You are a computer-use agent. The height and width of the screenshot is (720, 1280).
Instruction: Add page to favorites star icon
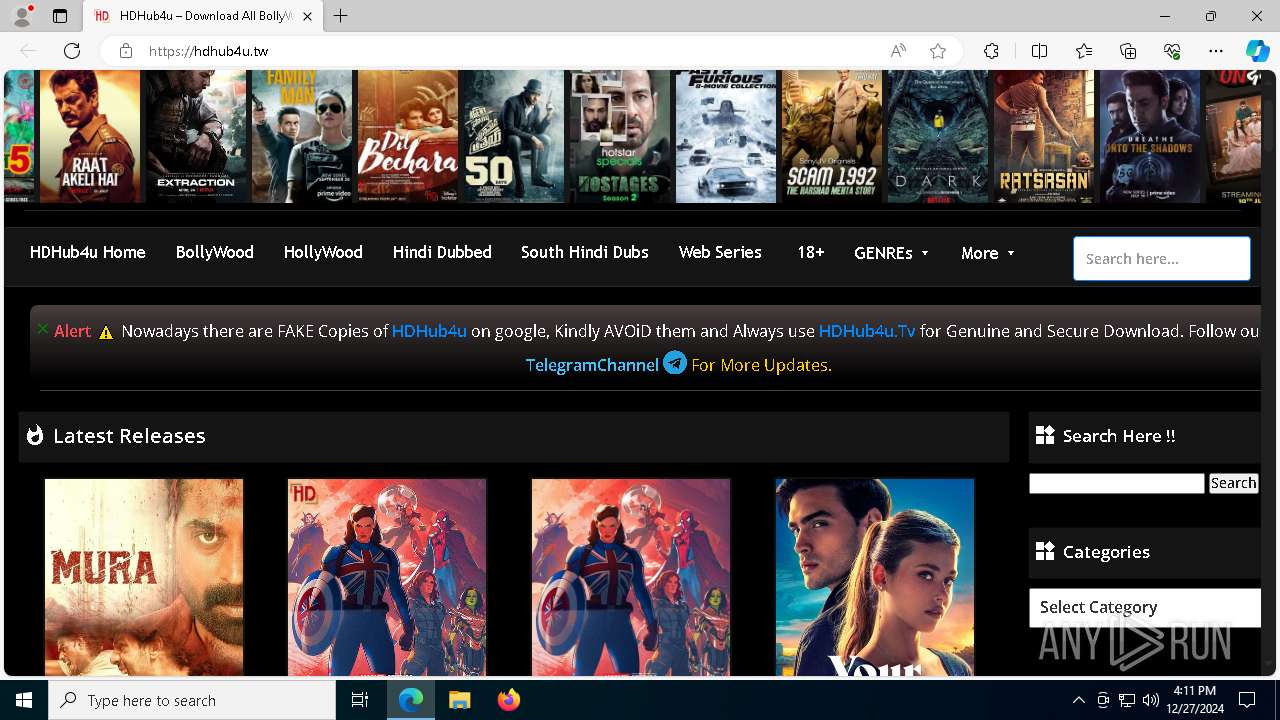pos(938,51)
